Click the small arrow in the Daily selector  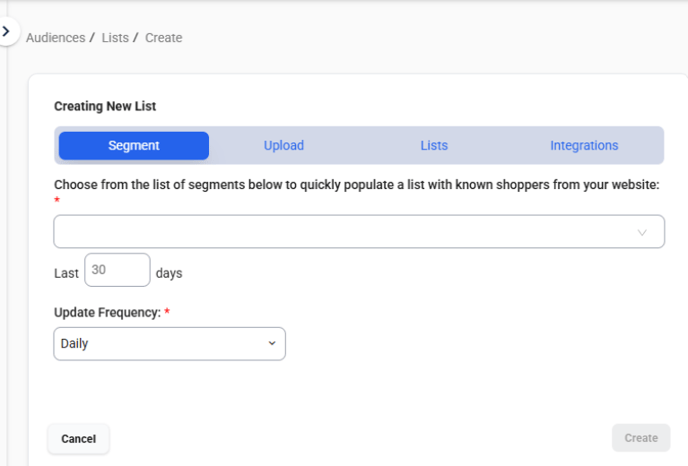272,343
